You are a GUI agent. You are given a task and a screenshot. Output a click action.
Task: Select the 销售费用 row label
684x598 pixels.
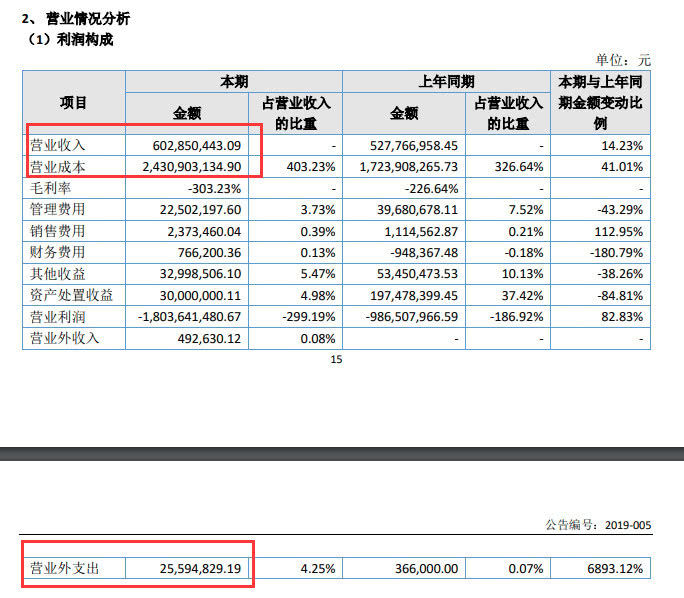point(57,231)
